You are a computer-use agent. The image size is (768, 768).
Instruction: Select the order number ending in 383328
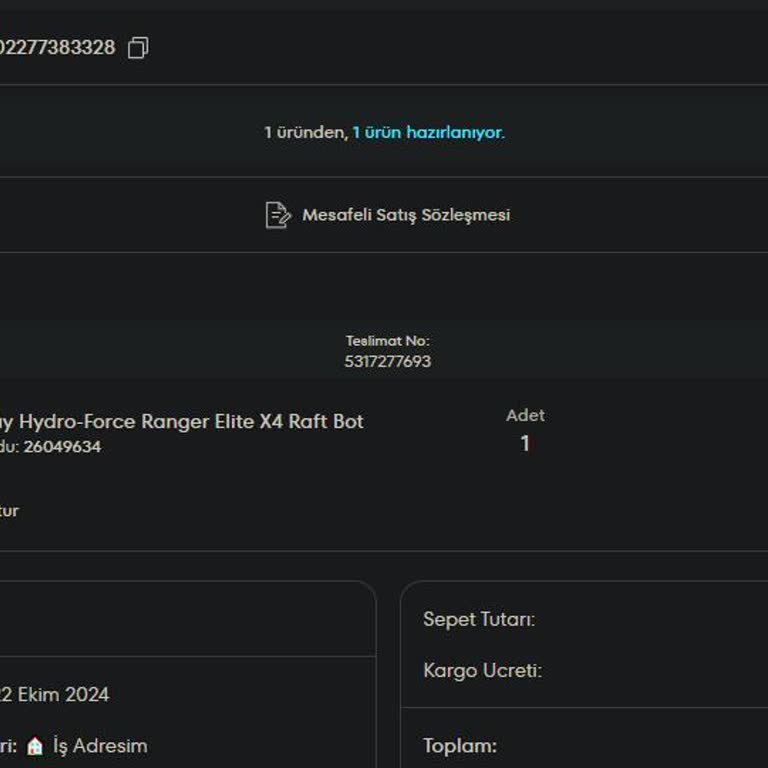click(57, 48)
